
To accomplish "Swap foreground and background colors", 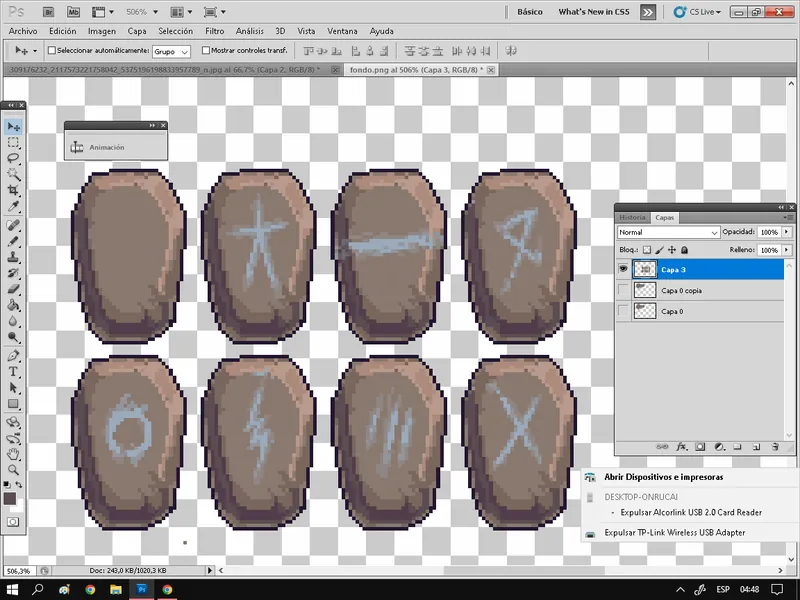I will (x=19, y=484).
